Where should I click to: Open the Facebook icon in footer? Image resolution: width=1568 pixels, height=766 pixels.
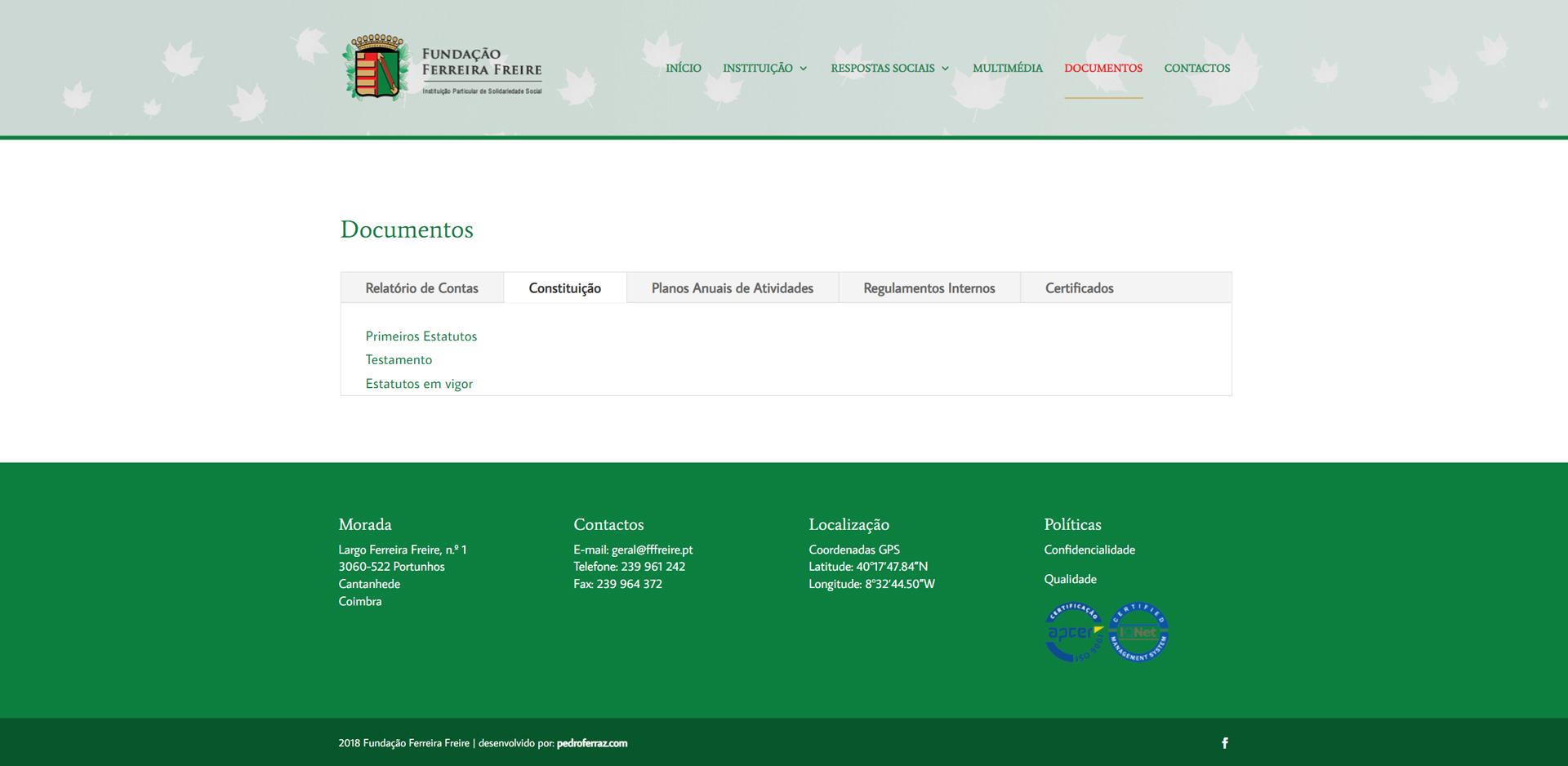pos(1224,743)
